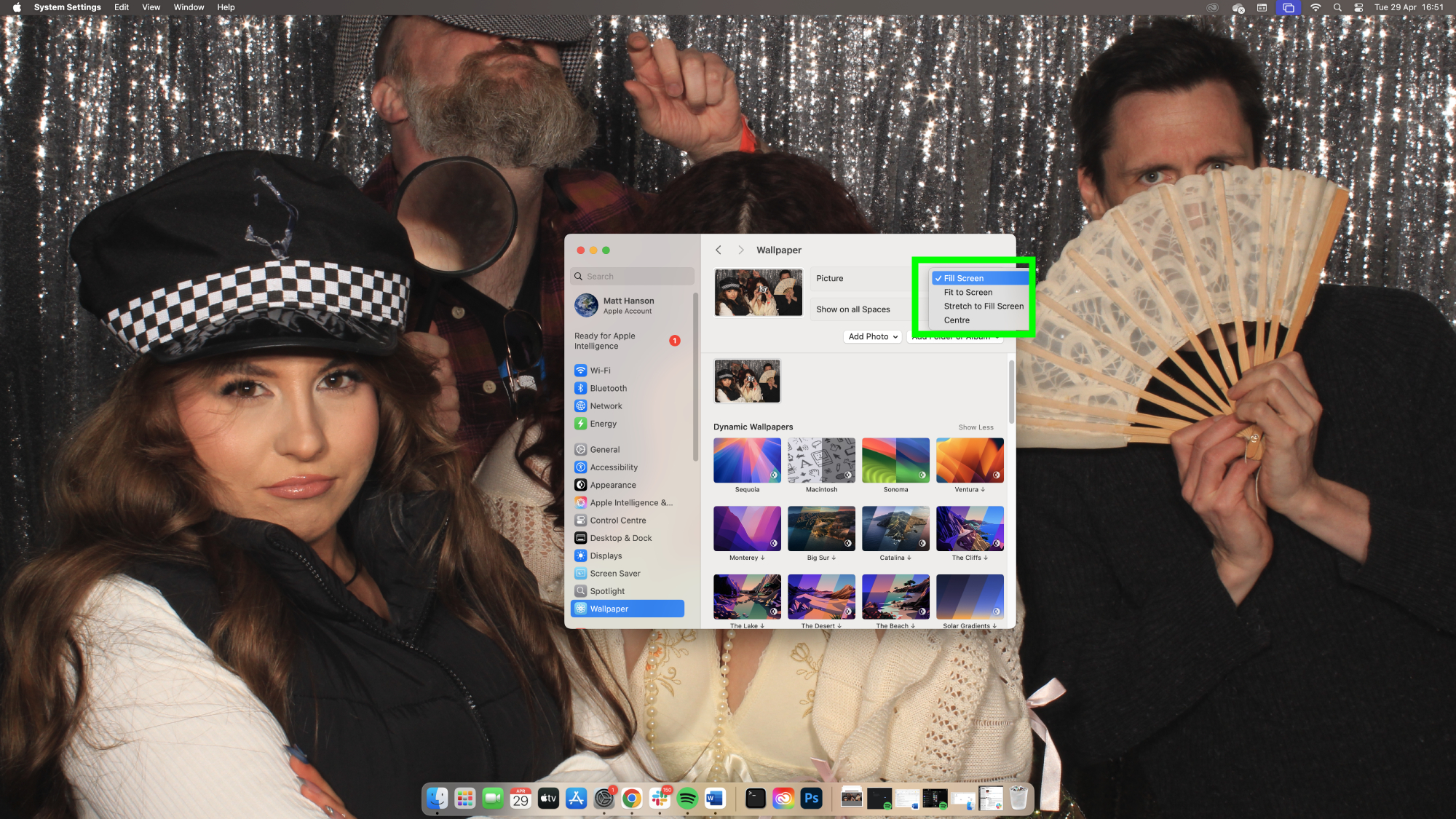Image resolution: width=1456 pixels, height=819 pixels.
Task: Select Displays in the sidebar
Action: 606,555
